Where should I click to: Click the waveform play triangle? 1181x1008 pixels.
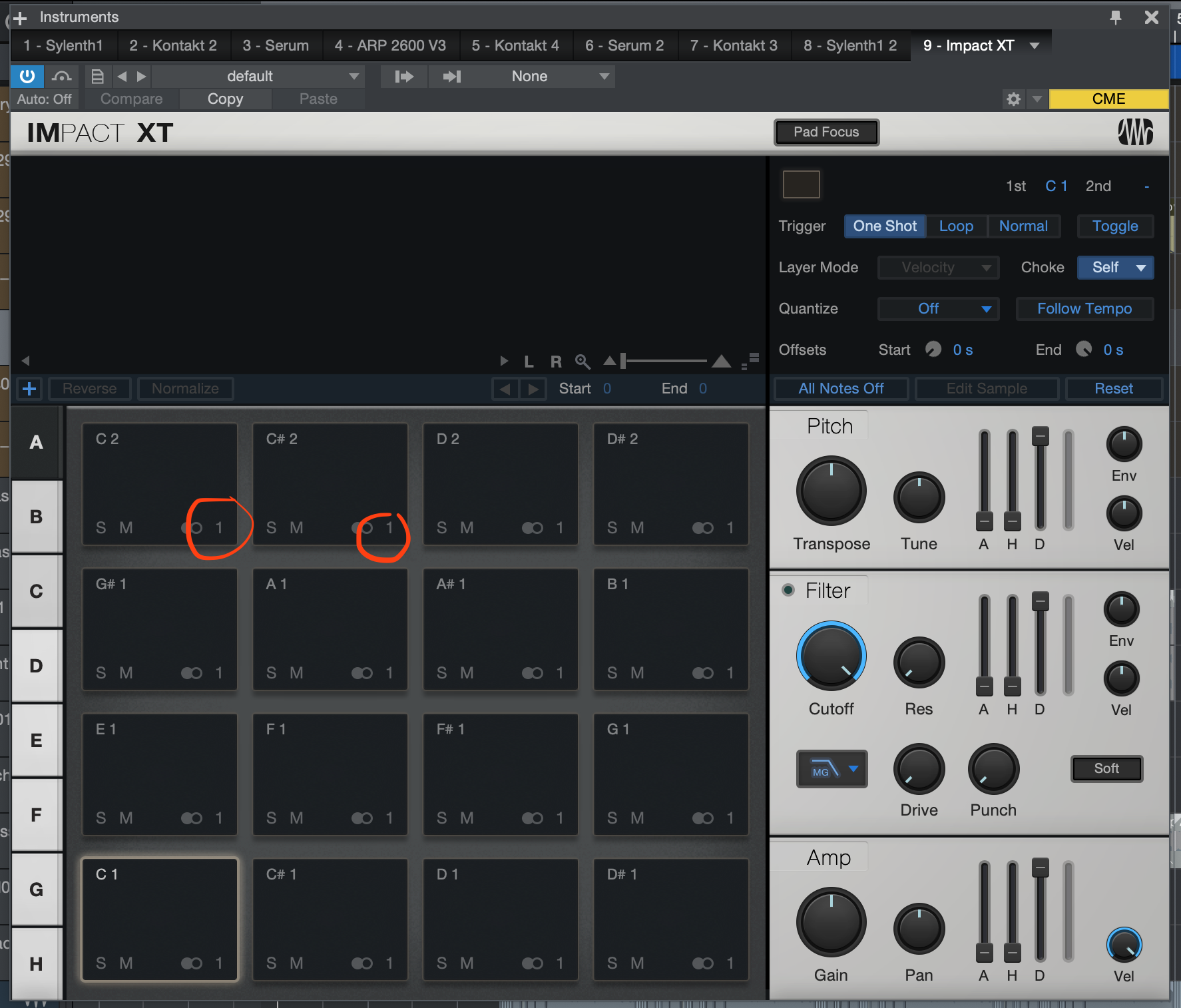(x=504, y=361)
